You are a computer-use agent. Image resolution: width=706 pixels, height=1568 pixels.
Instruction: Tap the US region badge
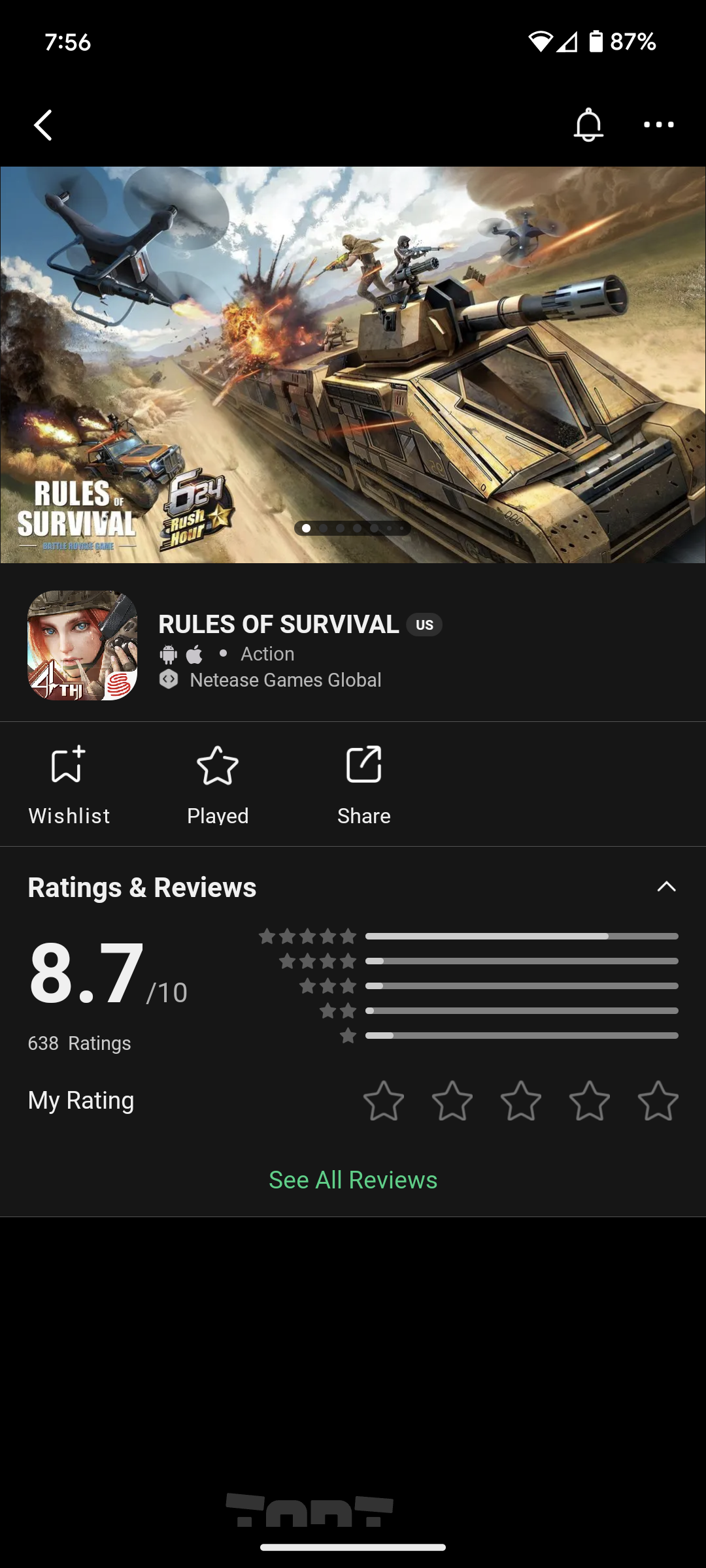click(x=424, y=625)
